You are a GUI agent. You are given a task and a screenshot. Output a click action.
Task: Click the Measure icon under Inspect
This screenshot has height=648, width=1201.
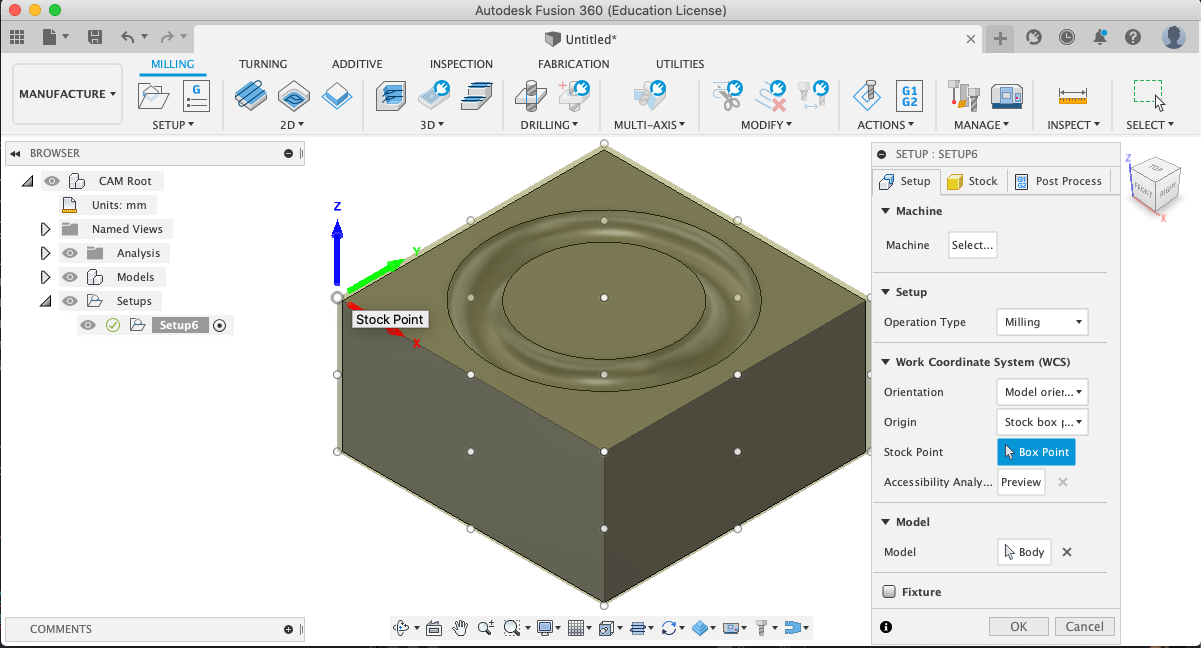click(1073, 96)
